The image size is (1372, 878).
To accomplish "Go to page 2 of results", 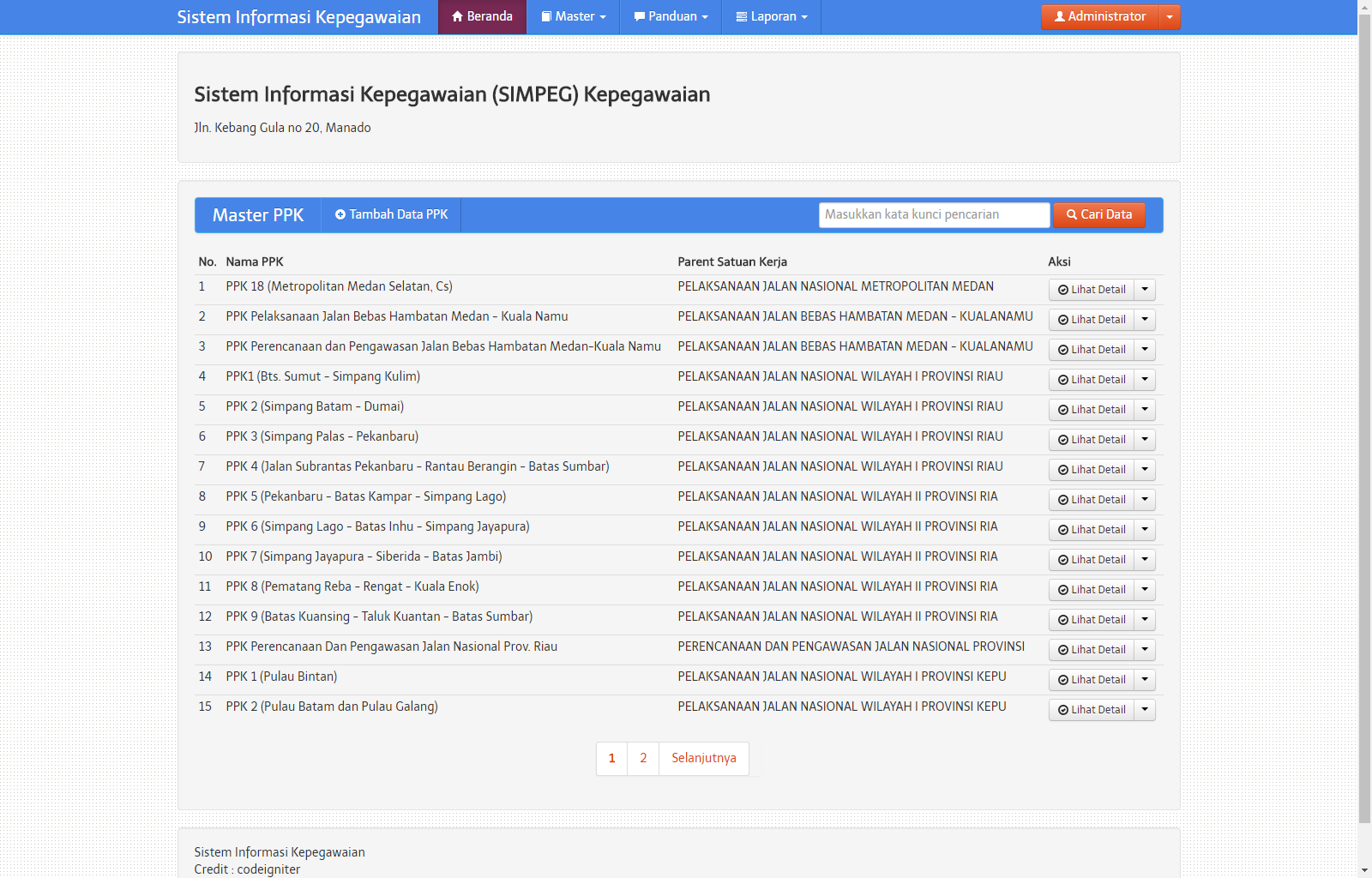I will click(643, 759).
